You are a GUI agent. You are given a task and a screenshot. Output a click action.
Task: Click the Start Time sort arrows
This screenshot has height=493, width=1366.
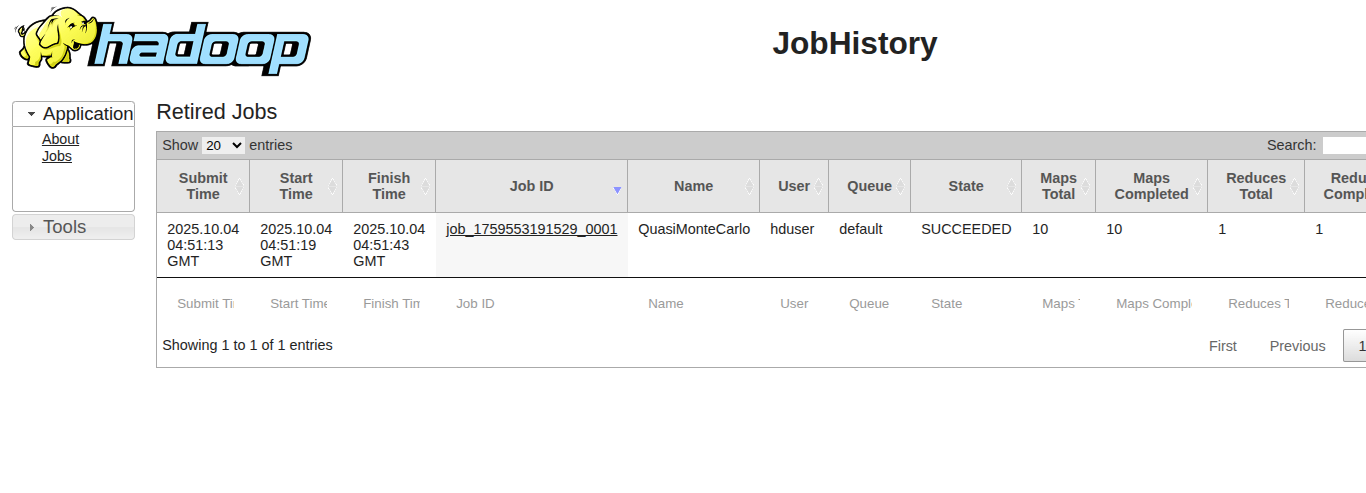332,187
